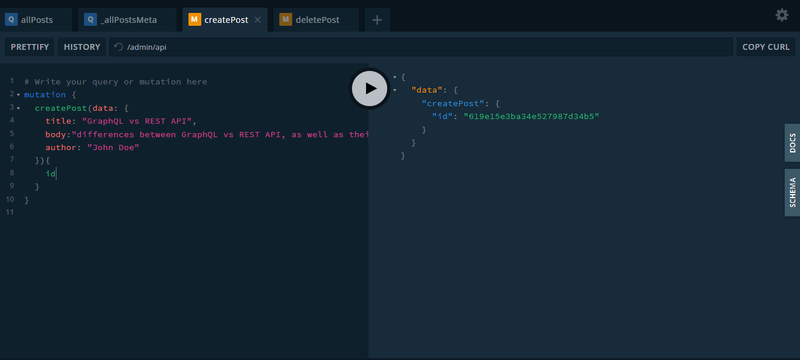This screenshot has height=360, width=800.
Task: Collapse the "data" node in response
Action: point(394,90)
